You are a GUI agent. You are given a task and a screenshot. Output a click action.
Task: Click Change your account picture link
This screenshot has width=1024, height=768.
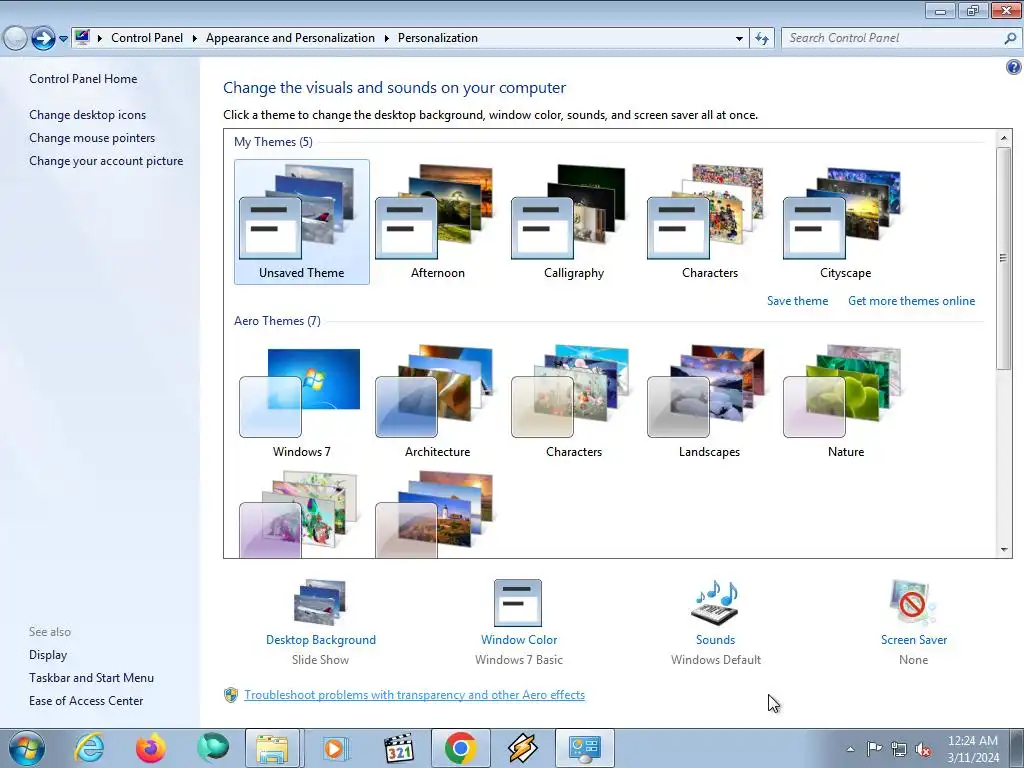coord(106,161)
